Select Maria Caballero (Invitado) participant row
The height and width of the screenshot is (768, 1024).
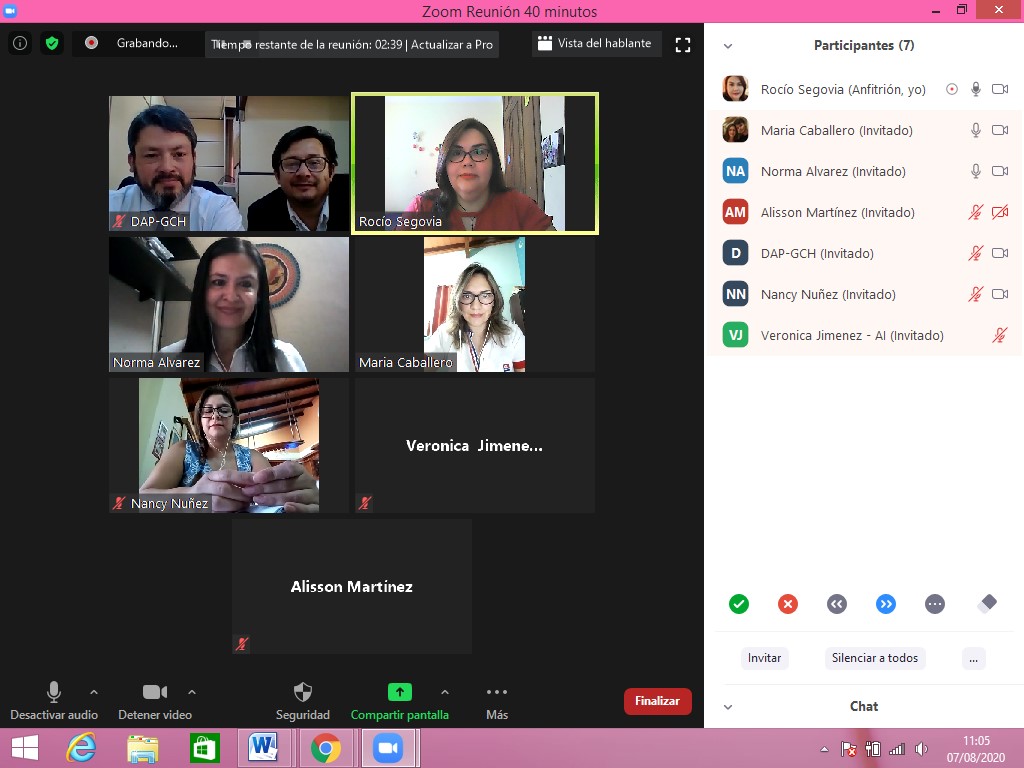(865, 130)
